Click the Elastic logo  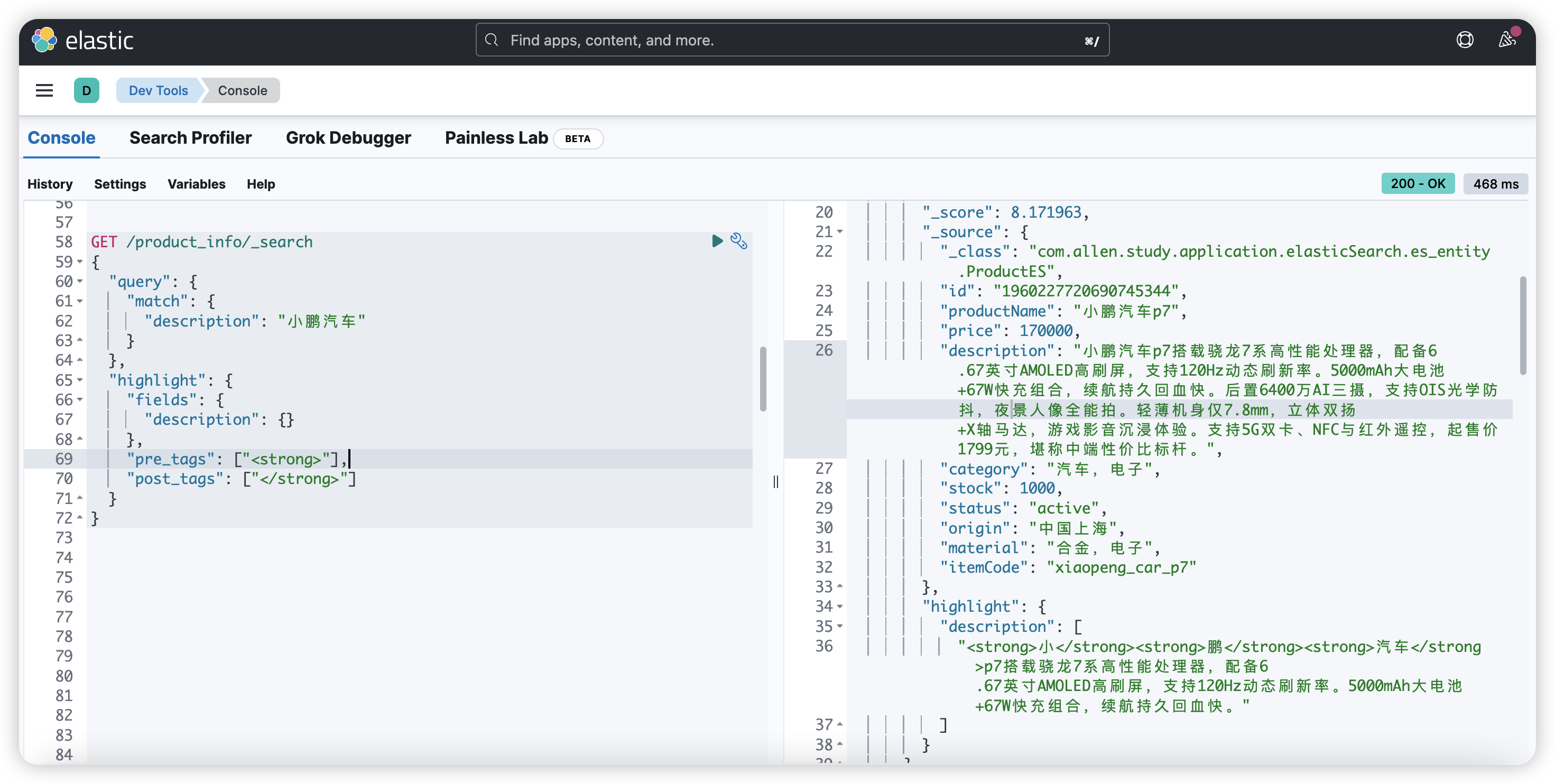82,41
